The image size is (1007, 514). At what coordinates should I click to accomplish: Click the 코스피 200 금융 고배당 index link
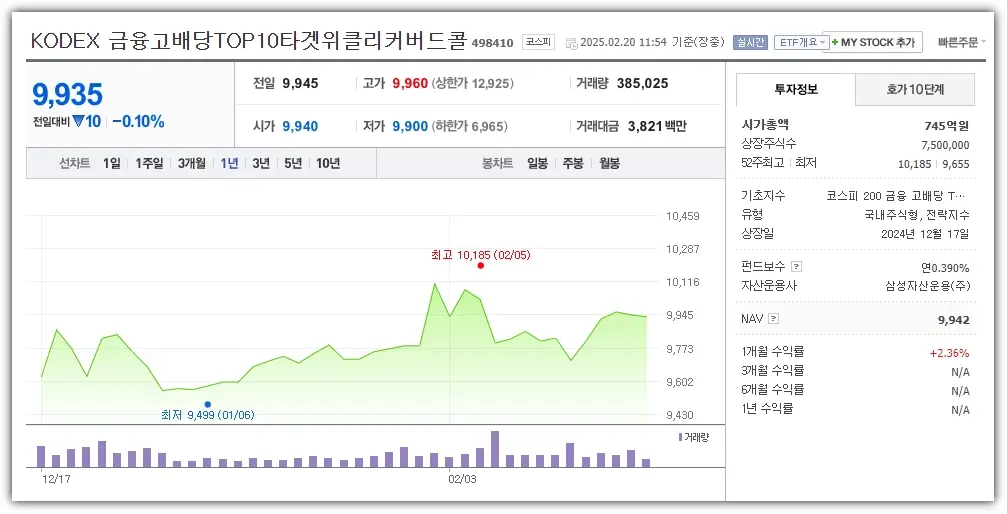point(897,196)
